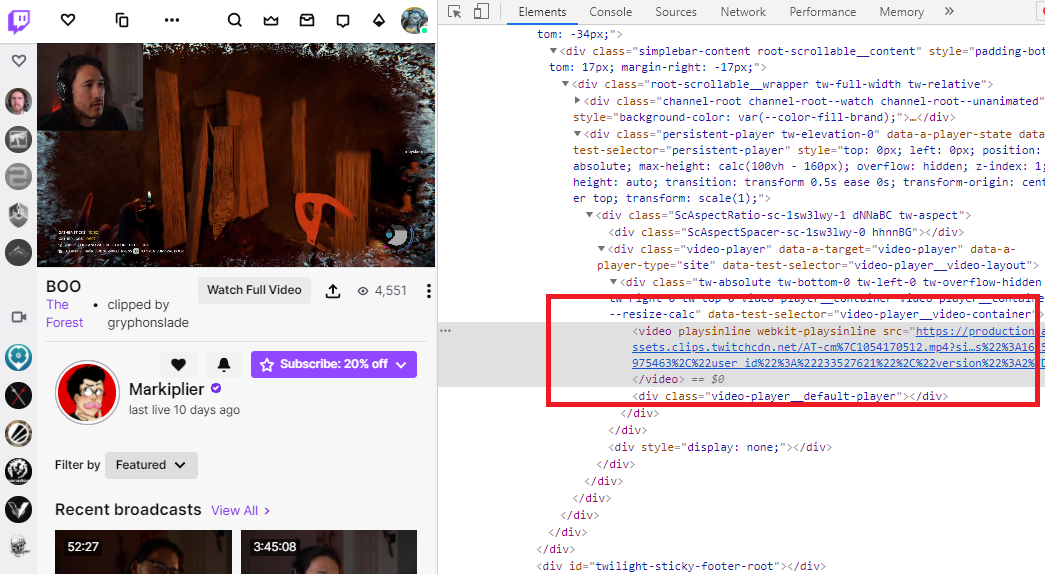This screenshot has width=1045, height=574.
Task: Open the video src URL link
Action: (x=838, y=347)
